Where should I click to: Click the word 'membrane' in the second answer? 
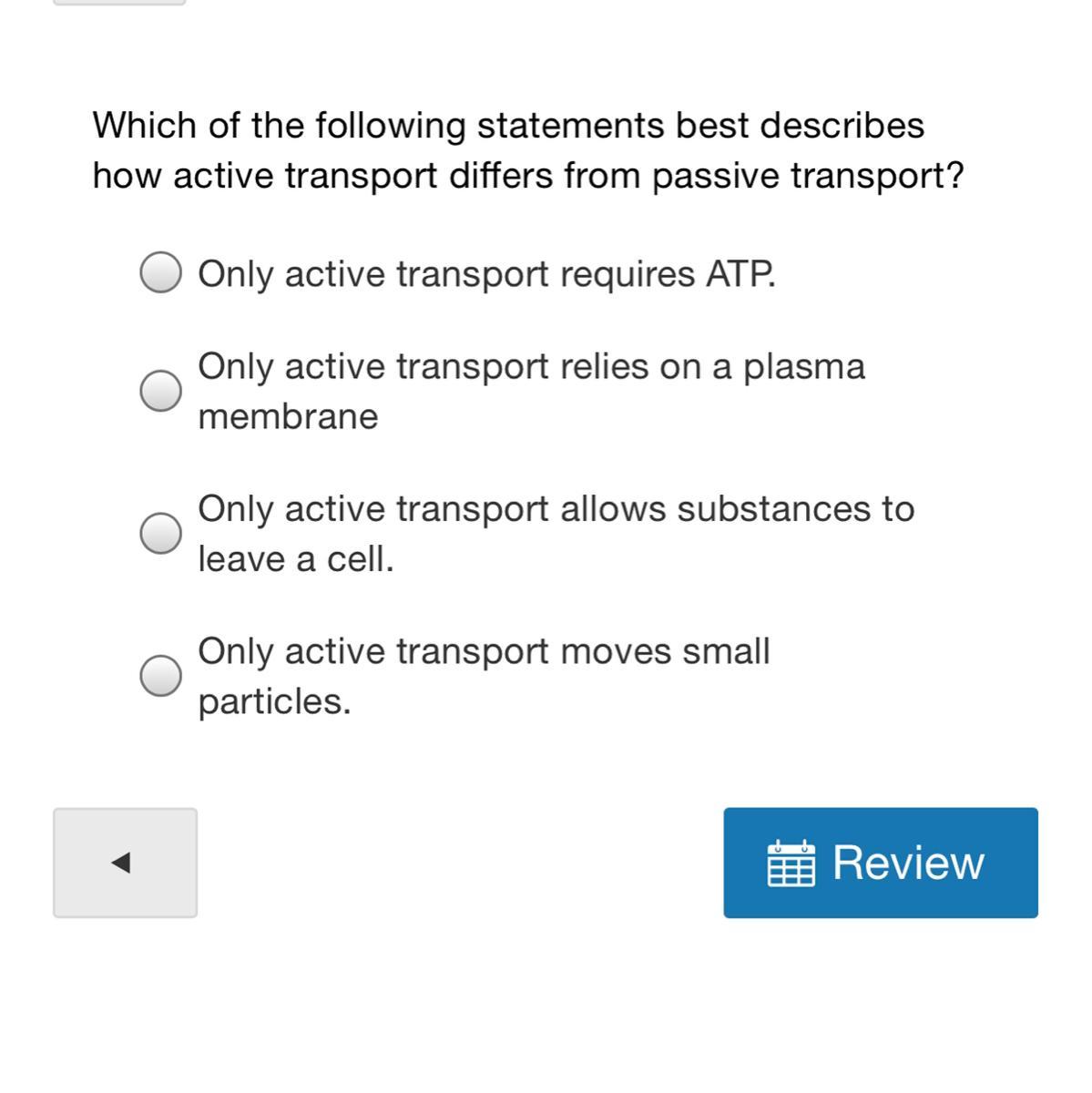[288, 417]
